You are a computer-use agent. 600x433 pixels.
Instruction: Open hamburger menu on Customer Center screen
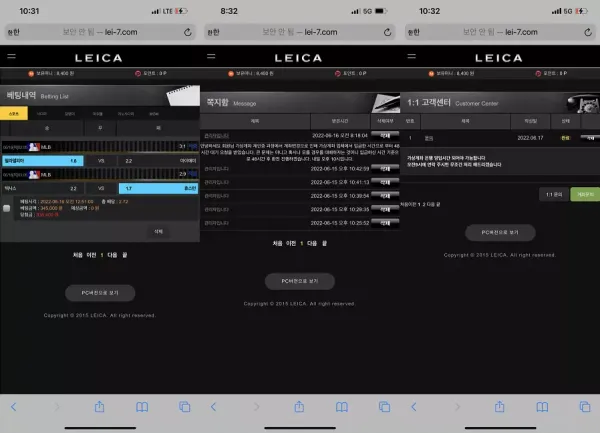tap(412, 56)
